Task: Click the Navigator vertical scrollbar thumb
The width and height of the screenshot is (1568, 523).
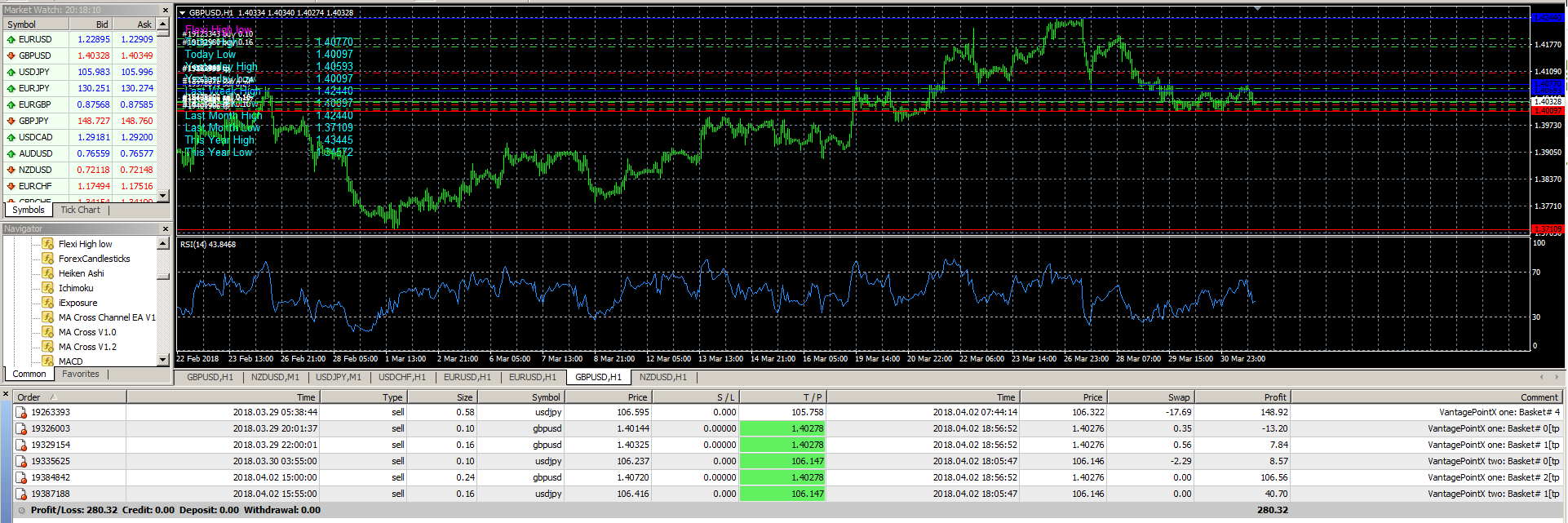Action: coord(163,277)
